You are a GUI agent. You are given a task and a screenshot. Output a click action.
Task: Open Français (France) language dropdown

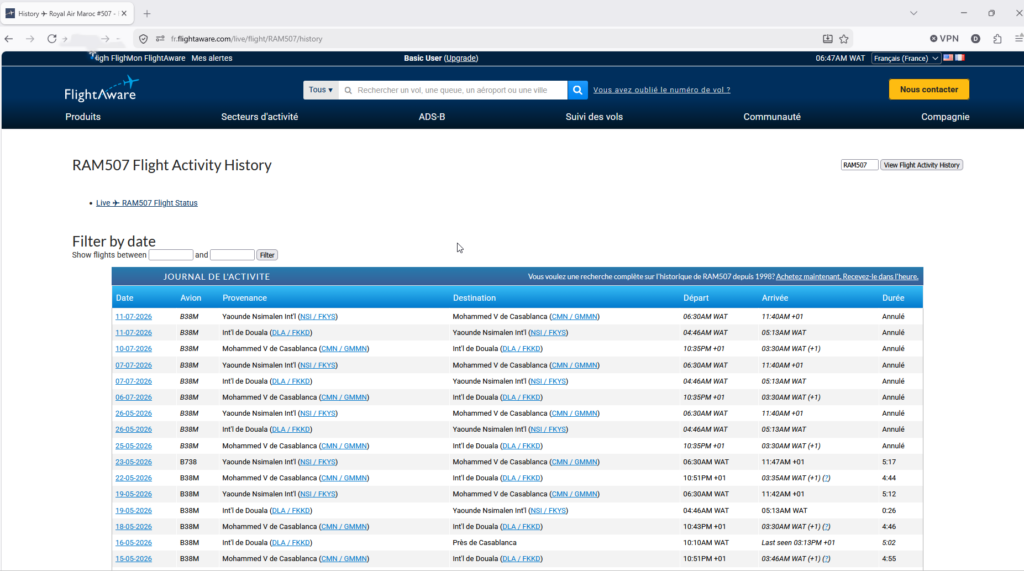[x=906, y=58]
